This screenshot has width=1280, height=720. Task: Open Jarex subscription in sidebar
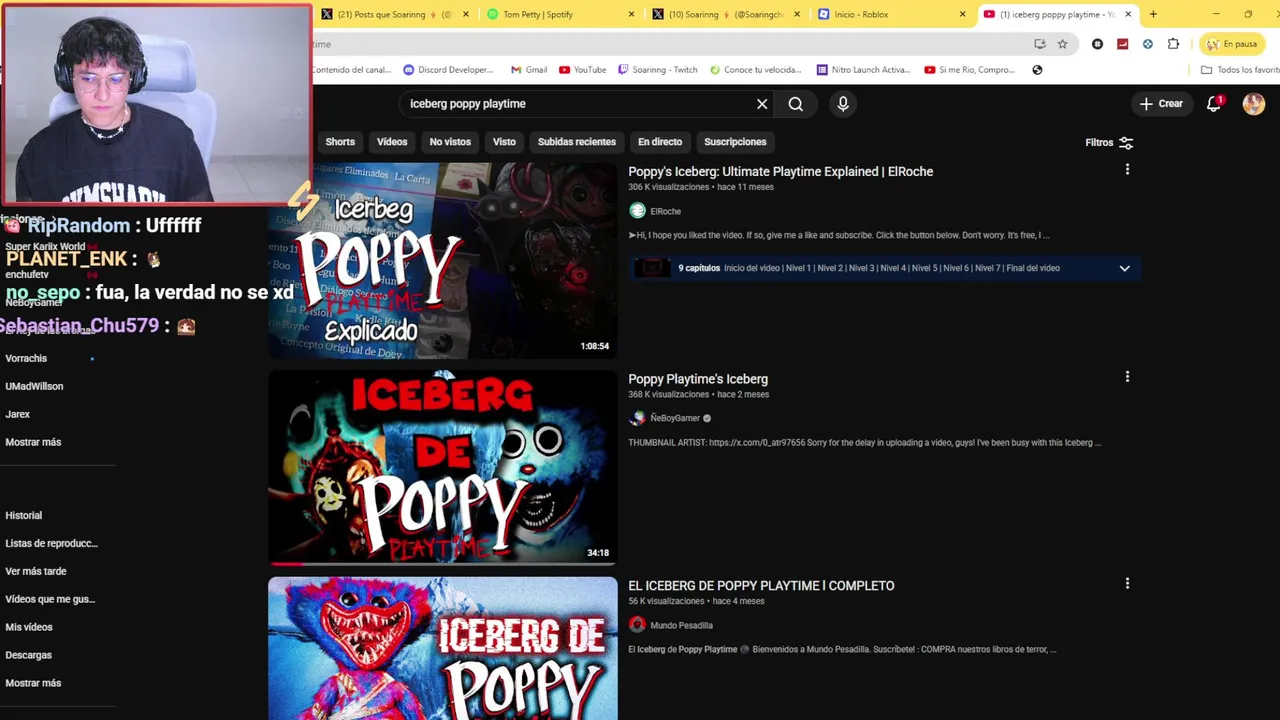click(x=17, y=414)
